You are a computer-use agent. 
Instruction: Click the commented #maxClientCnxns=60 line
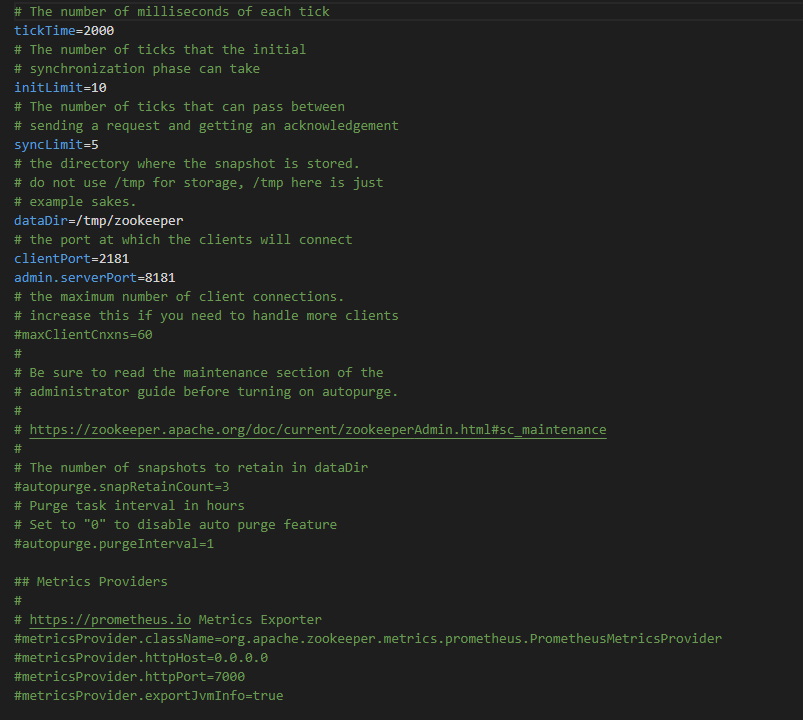click(83, 335)
